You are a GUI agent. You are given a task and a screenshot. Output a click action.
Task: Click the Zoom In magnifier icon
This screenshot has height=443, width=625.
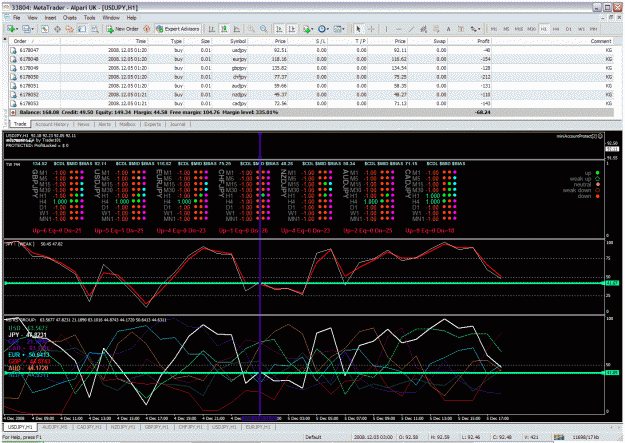click(251, 29)
